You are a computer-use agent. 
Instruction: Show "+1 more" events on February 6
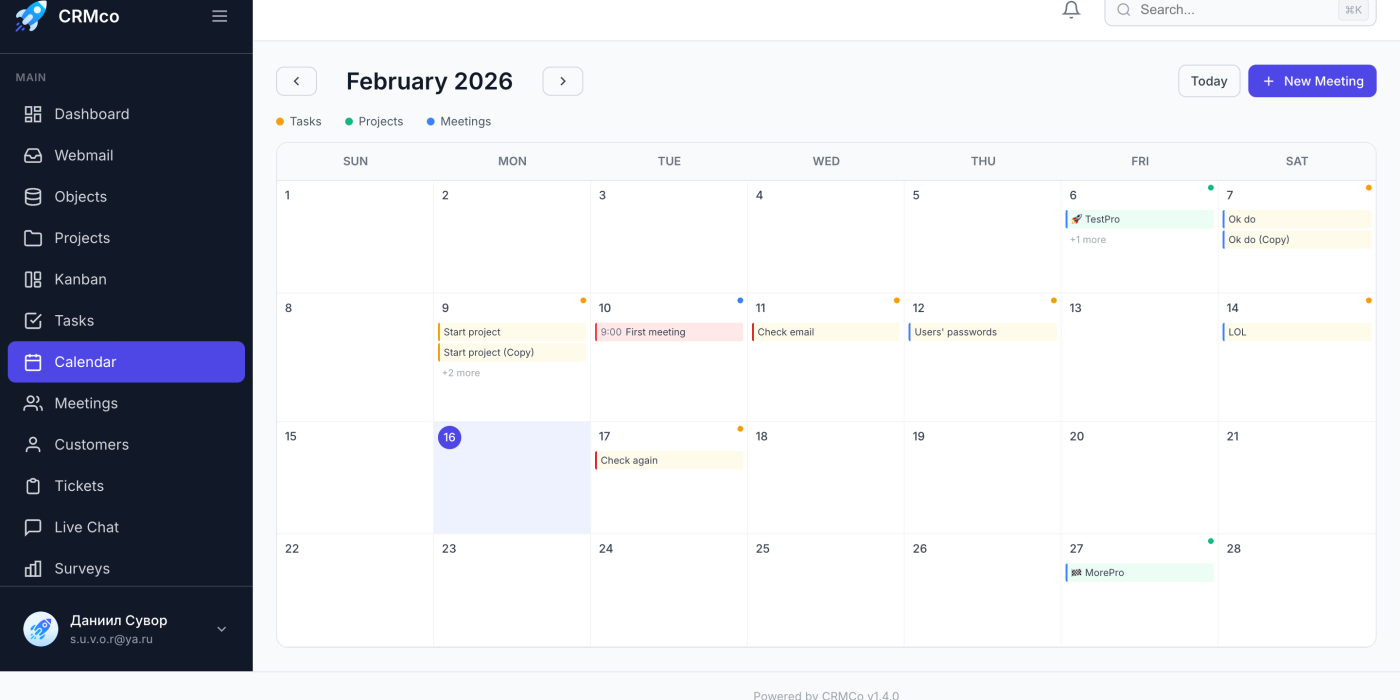1088,240
